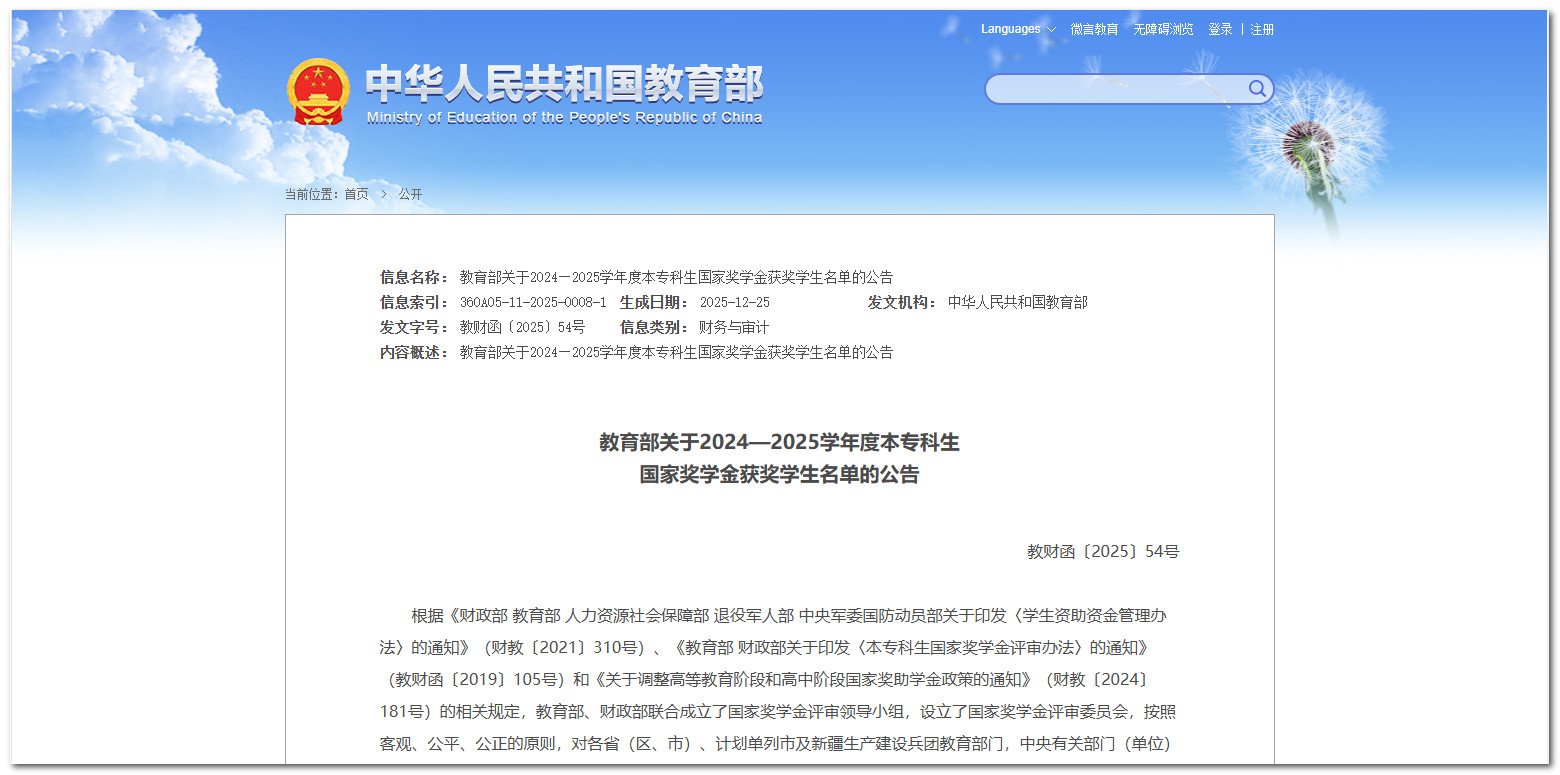1560x775 pixels.
Task: Click the magnifier search icon
Action: [1257, 89]
